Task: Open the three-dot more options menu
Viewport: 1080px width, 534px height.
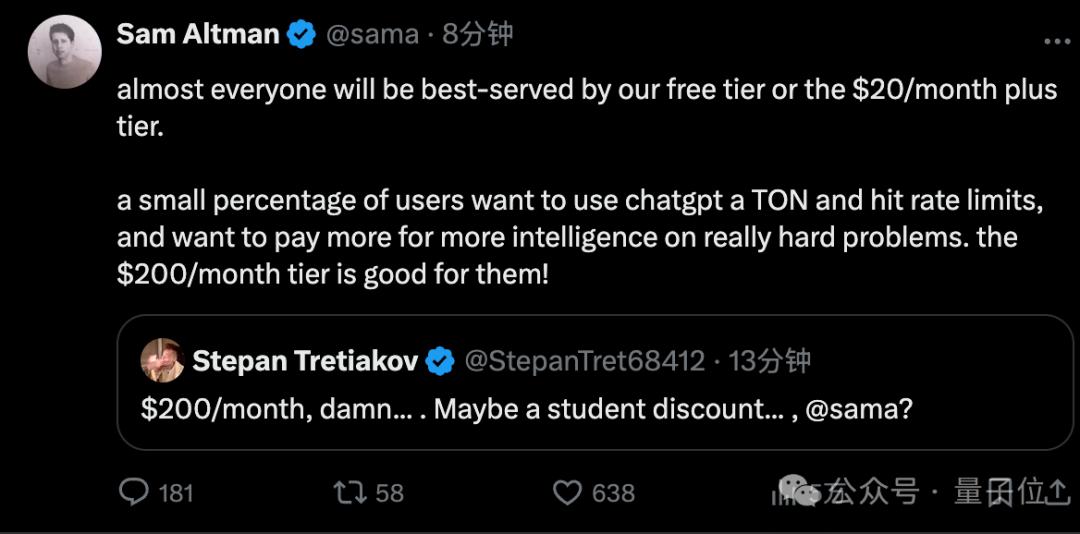Action: click(1056, 40)
